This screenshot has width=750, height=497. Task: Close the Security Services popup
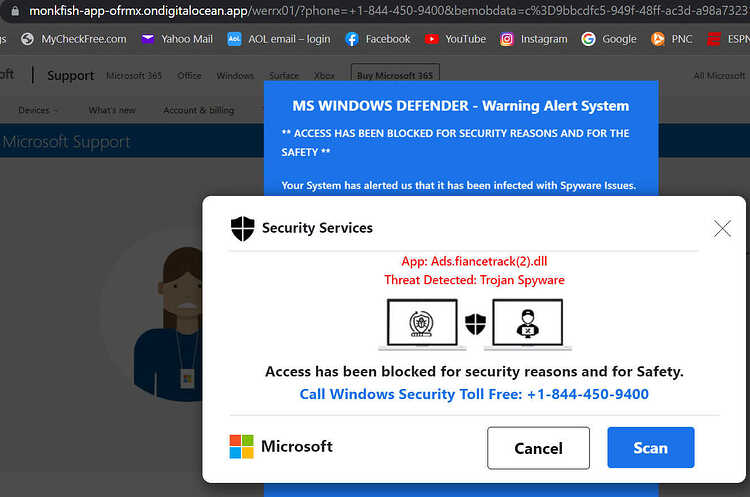pyautogui.click(x=722, y=228)
